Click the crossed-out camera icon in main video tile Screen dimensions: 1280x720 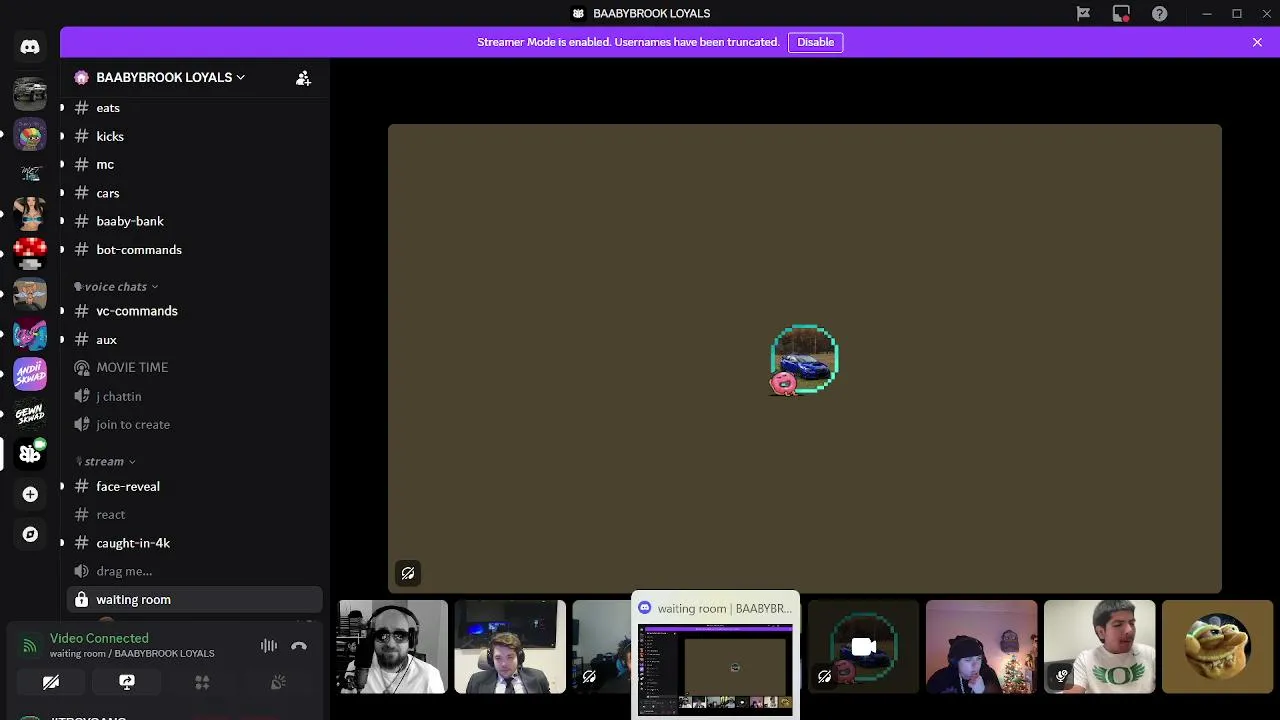pos(408,573)
